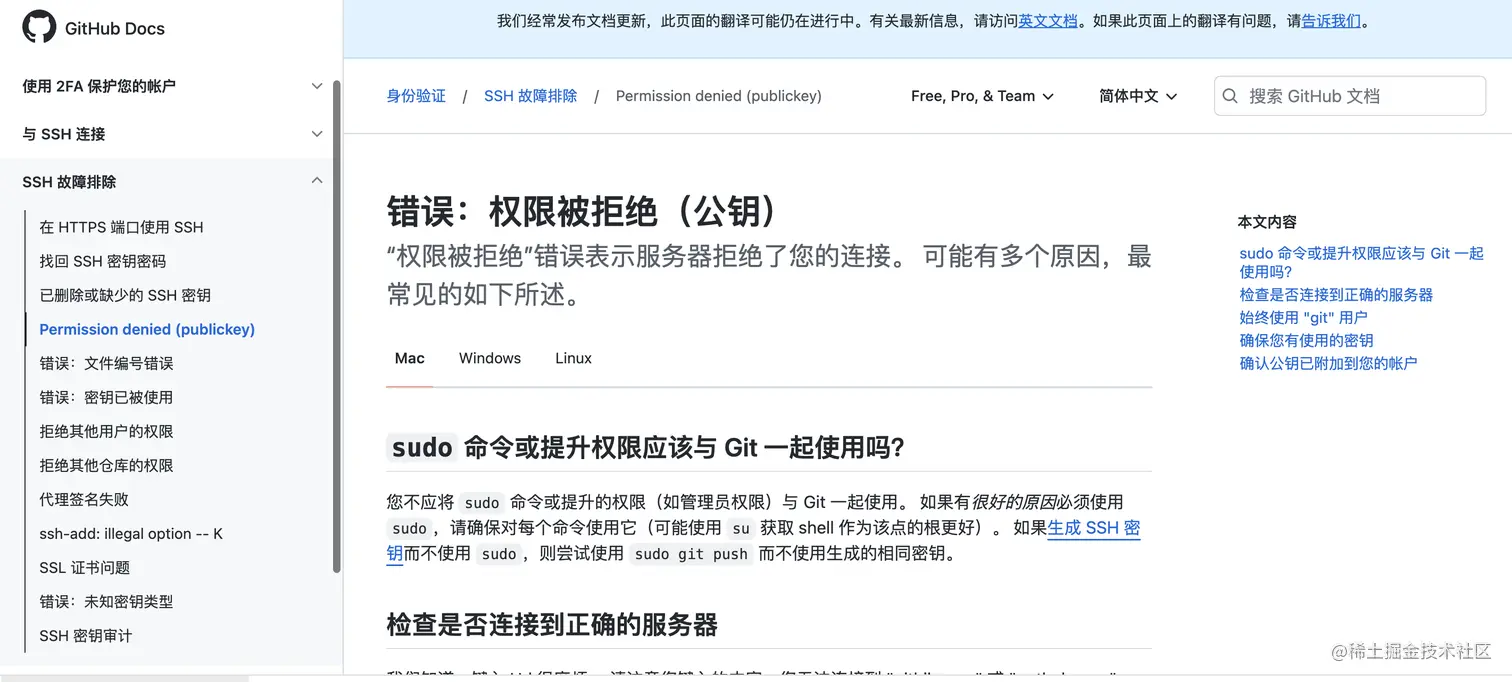Image resolution: width=1512 pixels, height=682 pixels.
Task: Open 已删除或缺少的 SSH 密钥 sidebar item
Action: [125, 295]
